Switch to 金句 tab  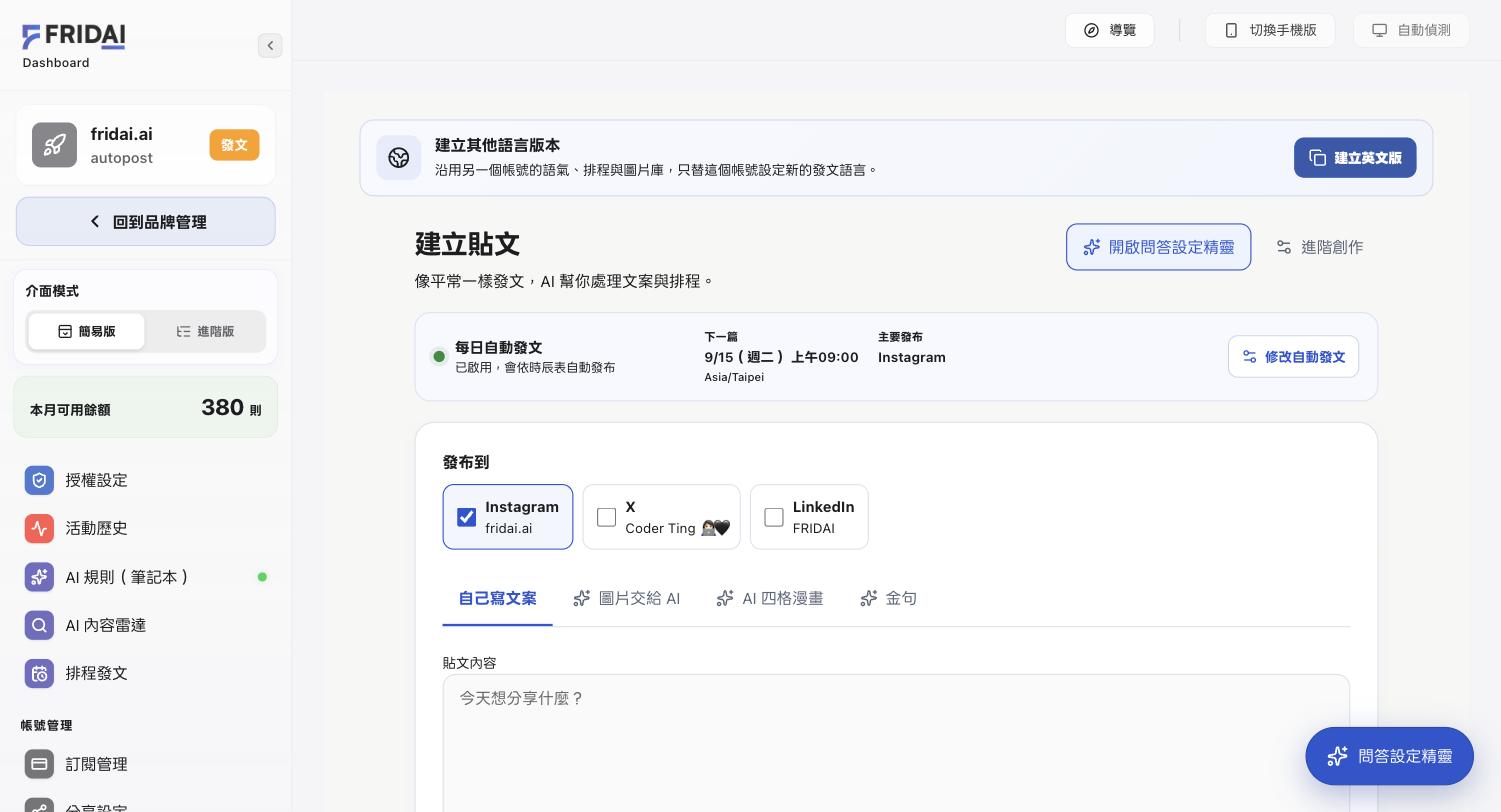(888, 599)
